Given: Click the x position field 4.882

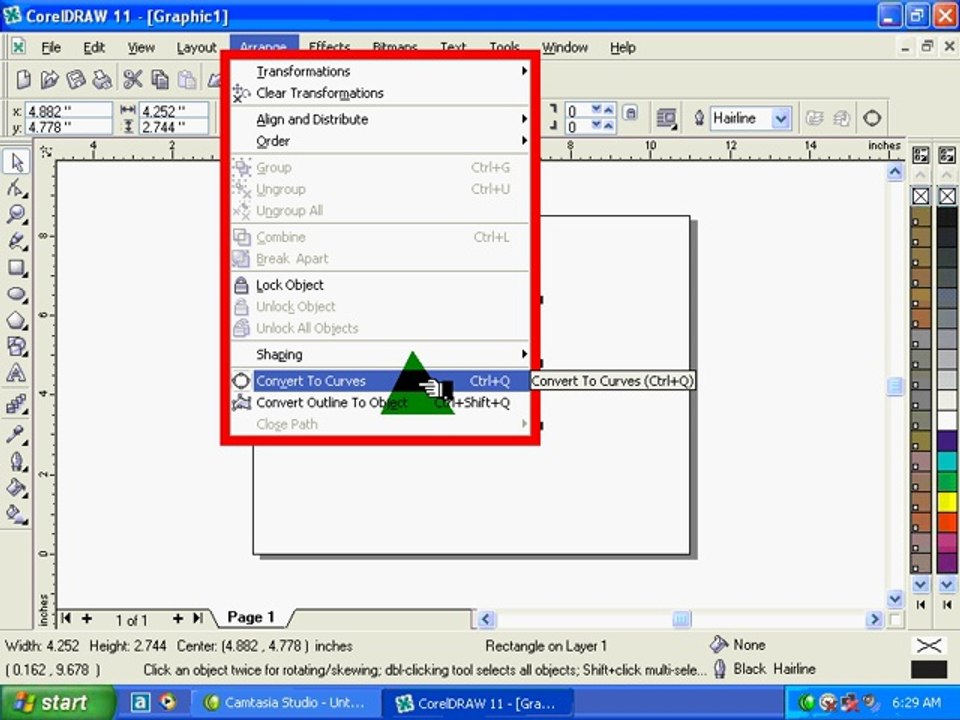Looking at the screenshot, I should [x=69, y=111].
